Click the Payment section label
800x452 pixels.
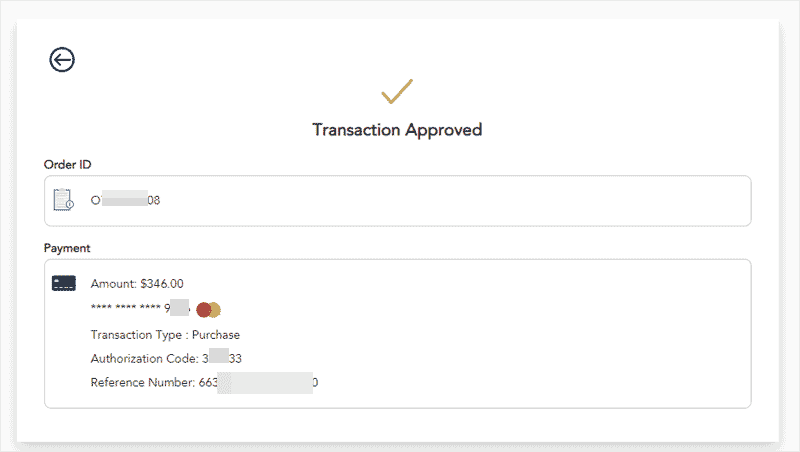coord(67,247)
